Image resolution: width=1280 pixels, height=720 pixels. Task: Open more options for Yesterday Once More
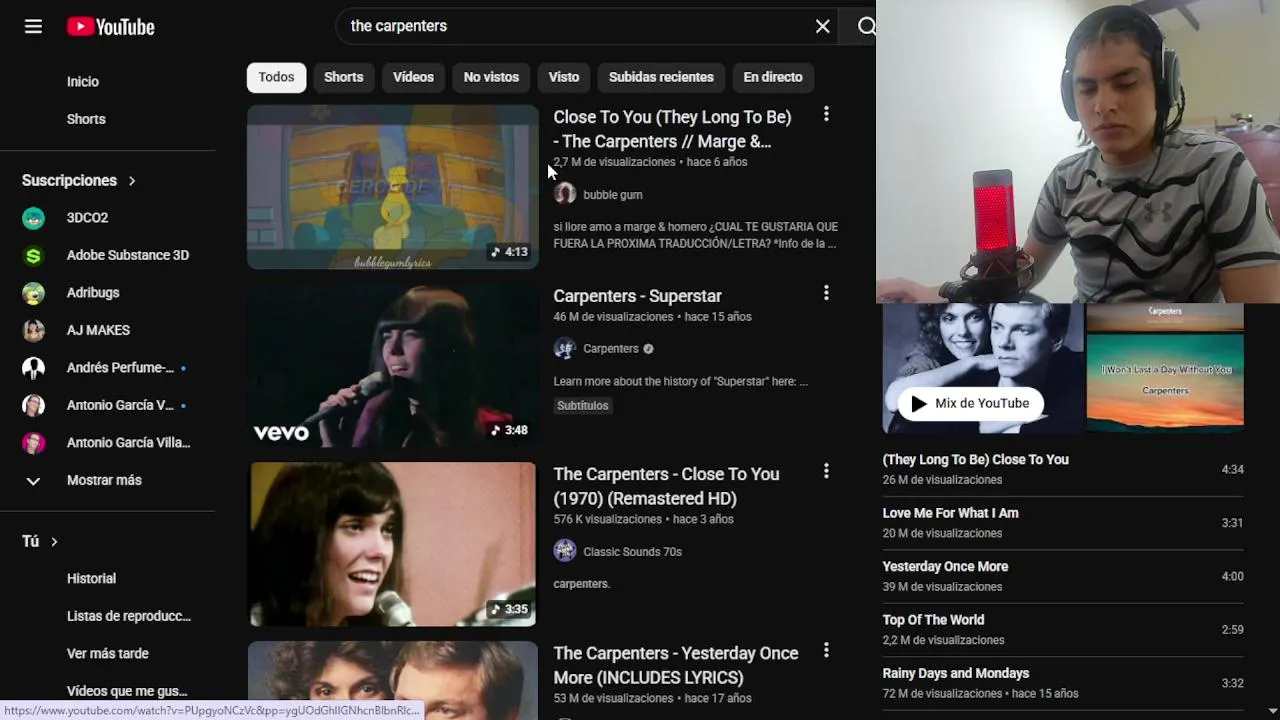click(826, 650)
